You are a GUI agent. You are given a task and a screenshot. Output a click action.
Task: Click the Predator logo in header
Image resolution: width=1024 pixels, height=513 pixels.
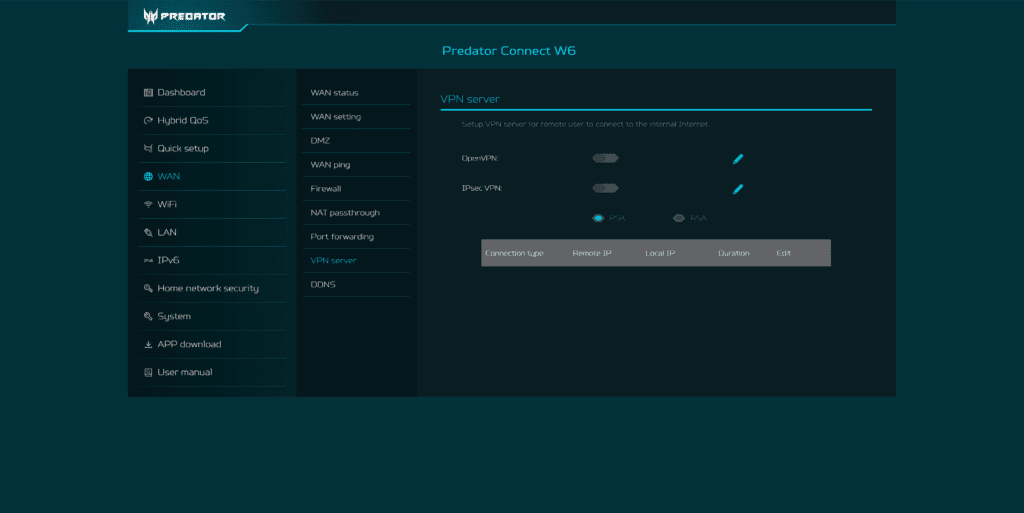pyautogui.click(x=184, y=16)
